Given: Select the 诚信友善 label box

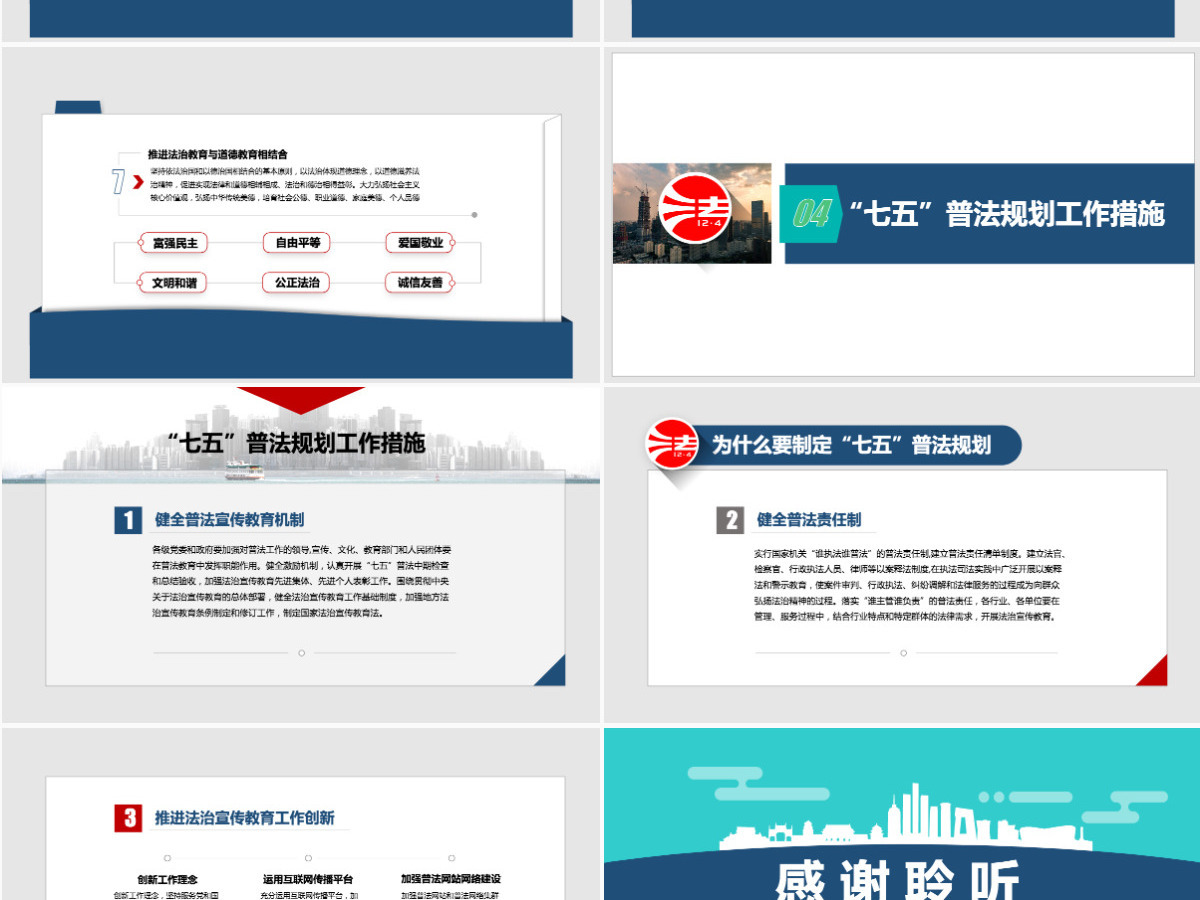Looking at the screenshot, I should tap(420, 283).
